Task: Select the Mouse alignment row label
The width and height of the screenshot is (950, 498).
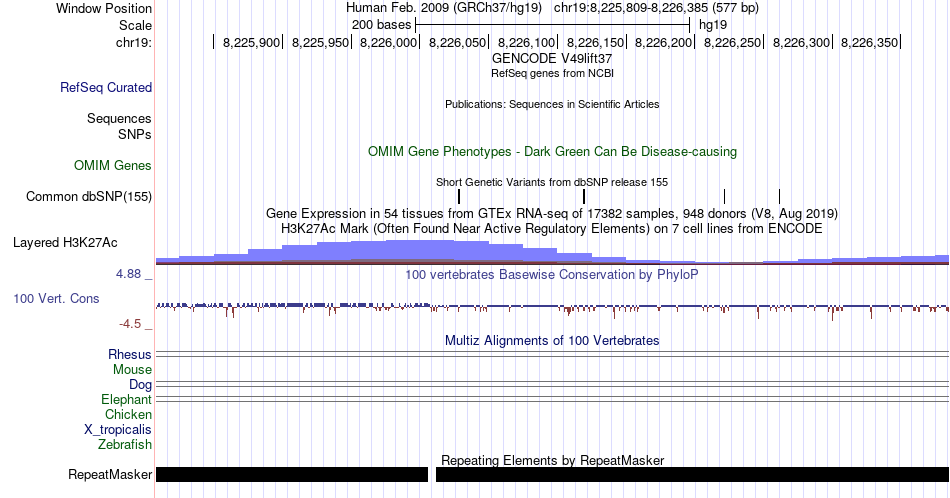Action: (132, 370)
